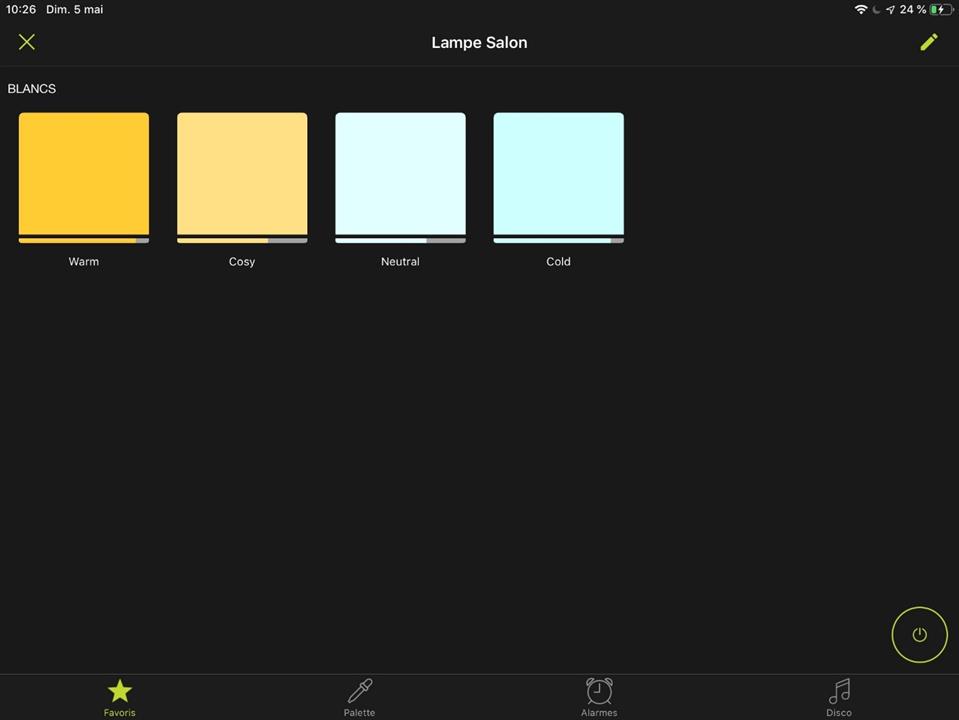Click the Cosy brightness bar

242,240
